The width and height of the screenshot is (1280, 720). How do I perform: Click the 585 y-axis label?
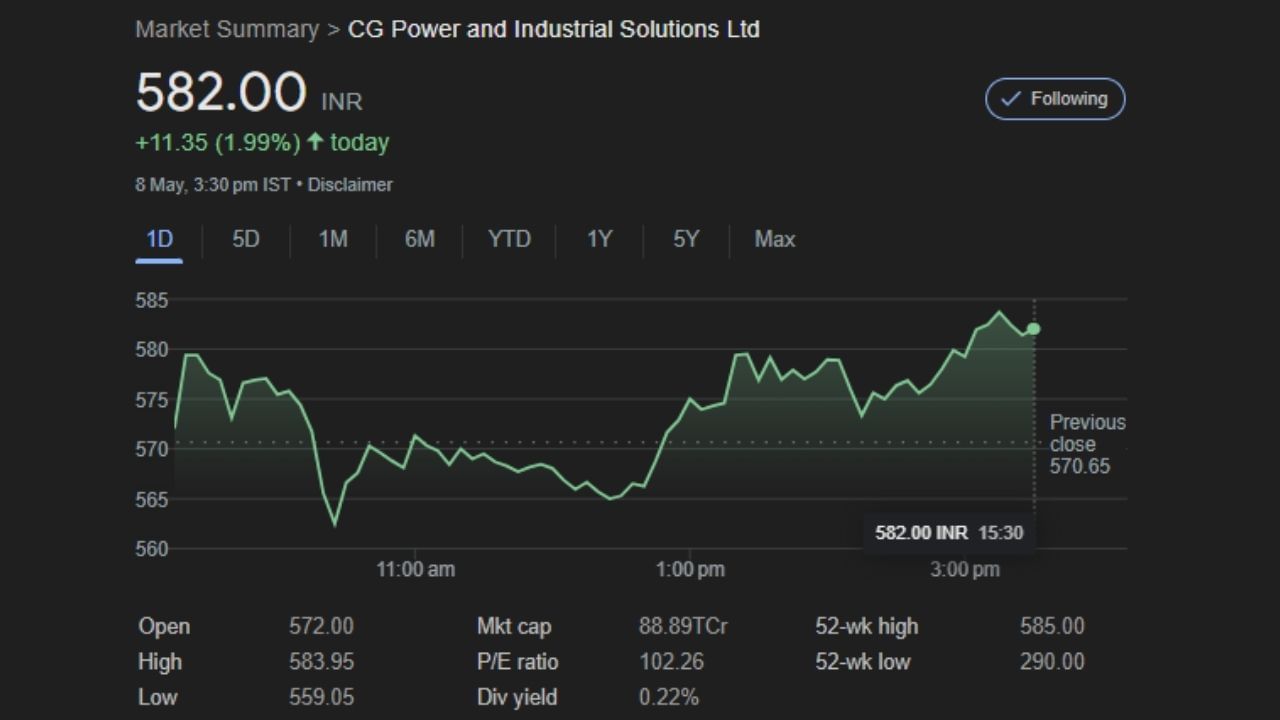(x=152, y=300)
